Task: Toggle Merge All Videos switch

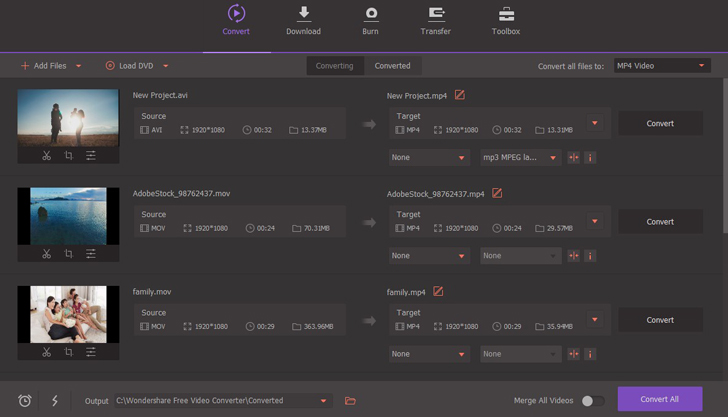Action: click(592, 401)
